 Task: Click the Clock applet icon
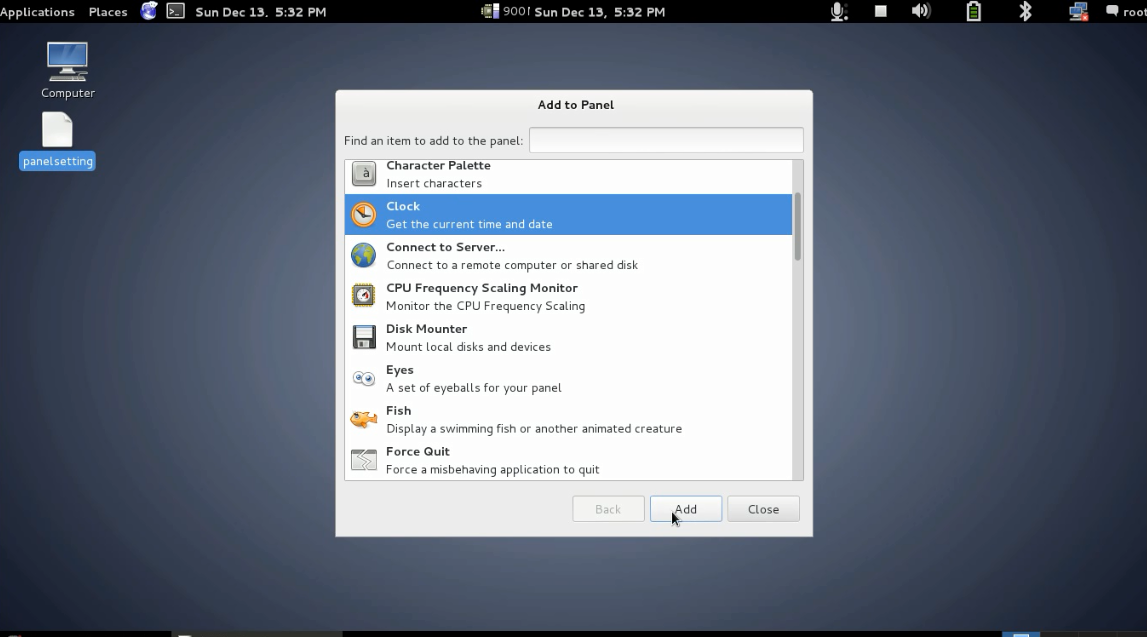364,214
